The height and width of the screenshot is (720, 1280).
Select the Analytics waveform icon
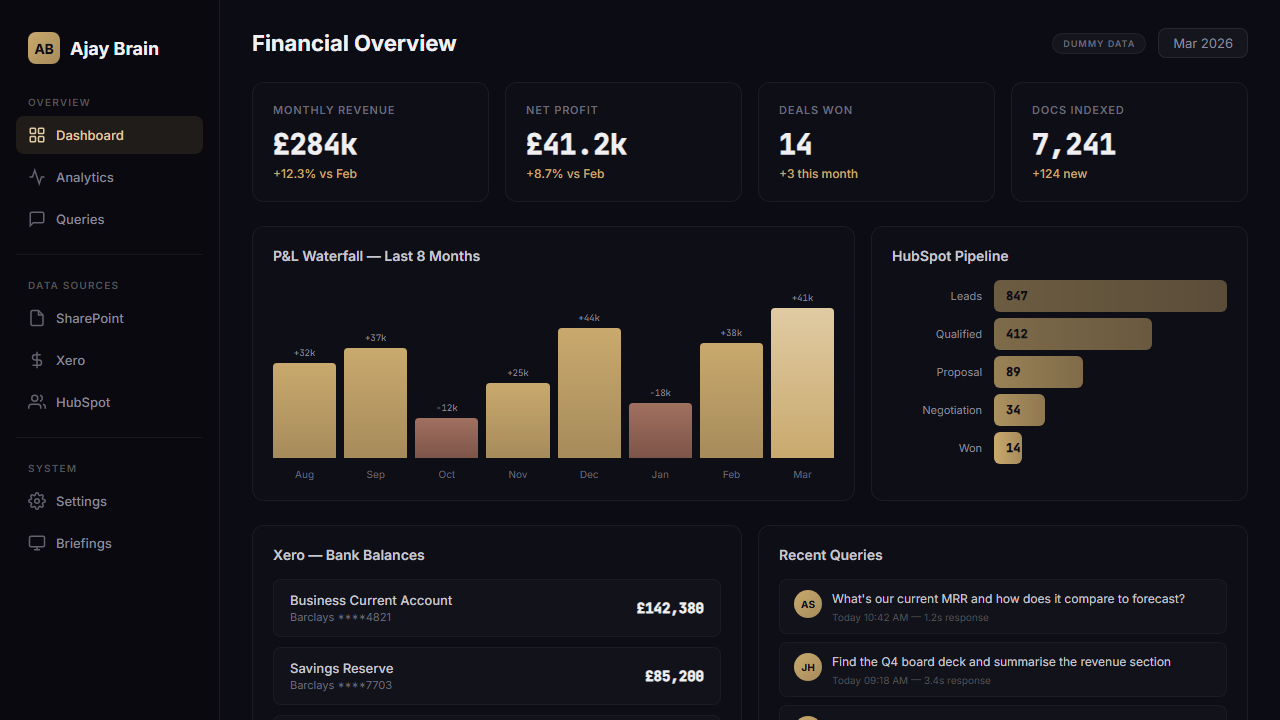[37, 177]
